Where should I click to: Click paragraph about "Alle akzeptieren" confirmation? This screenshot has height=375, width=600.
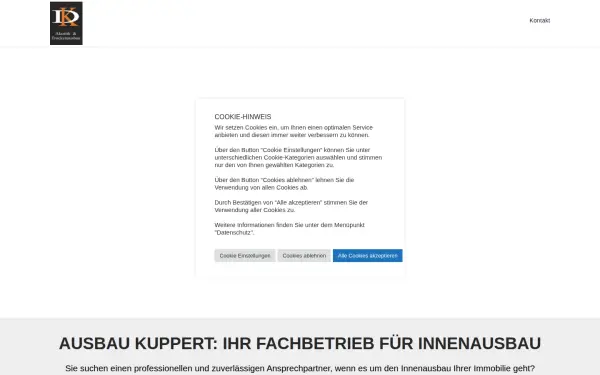tap(291, 206)
